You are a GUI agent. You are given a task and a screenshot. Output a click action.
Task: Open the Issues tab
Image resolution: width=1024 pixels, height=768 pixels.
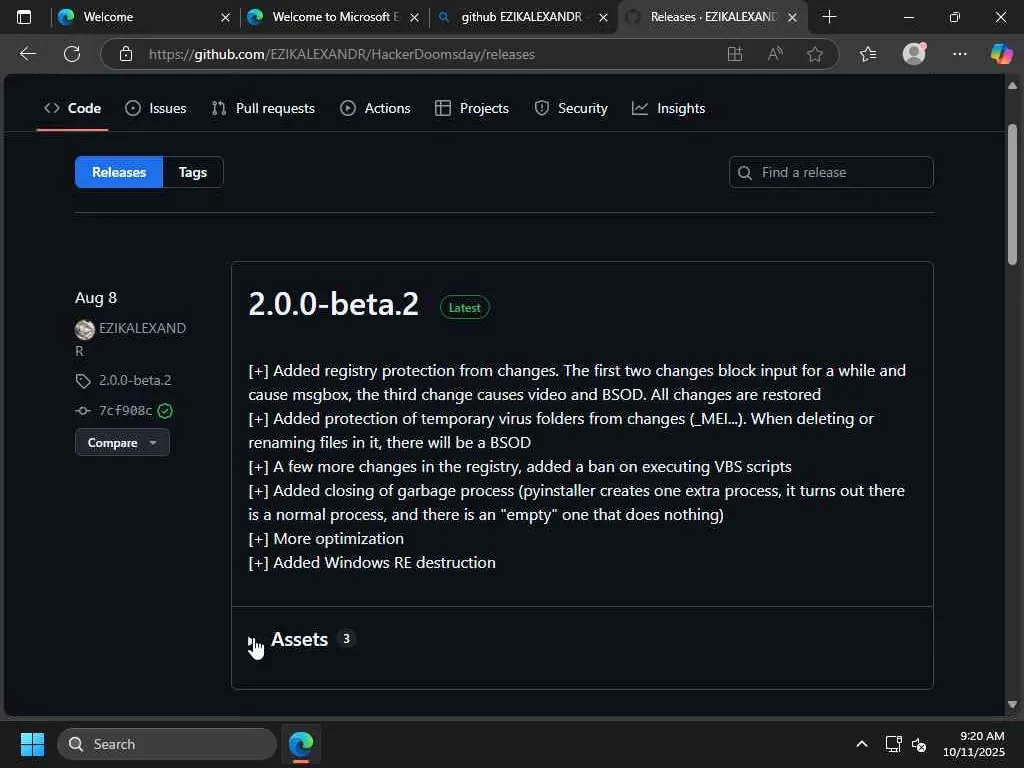(x=155, y=108)
